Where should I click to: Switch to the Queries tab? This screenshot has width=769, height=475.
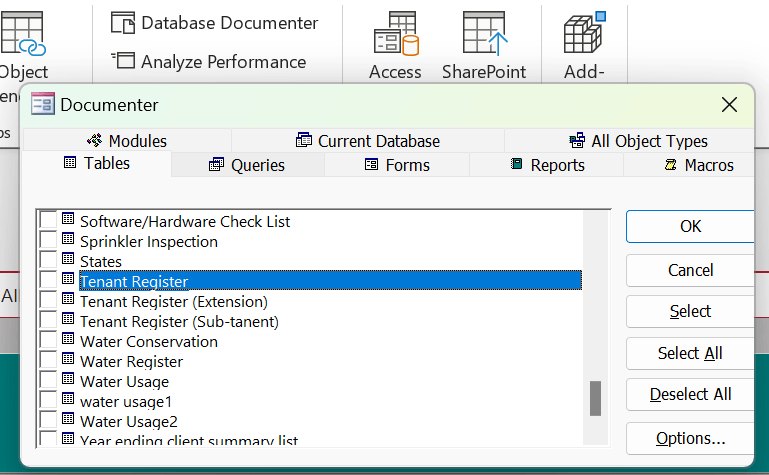coord(247,165)
